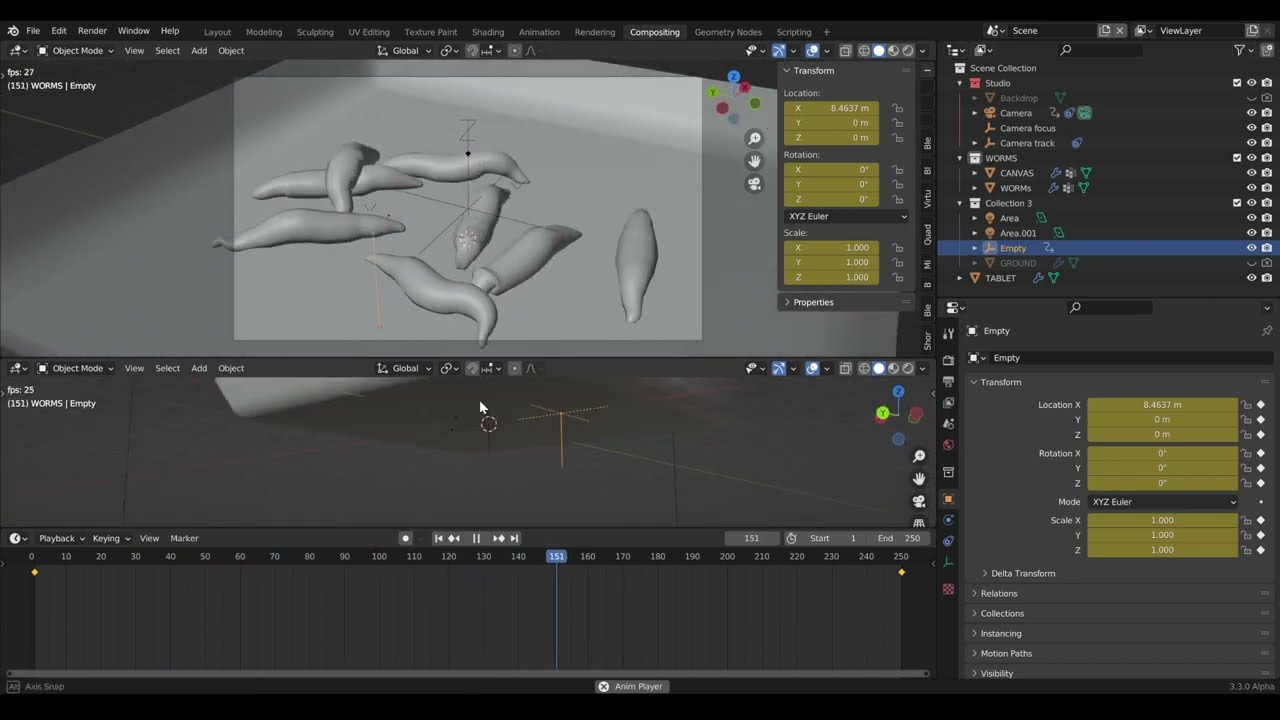The image size is (1280, 720).
Task: Hide the CANVAS object in viewport
Action: click(1251, 173)
